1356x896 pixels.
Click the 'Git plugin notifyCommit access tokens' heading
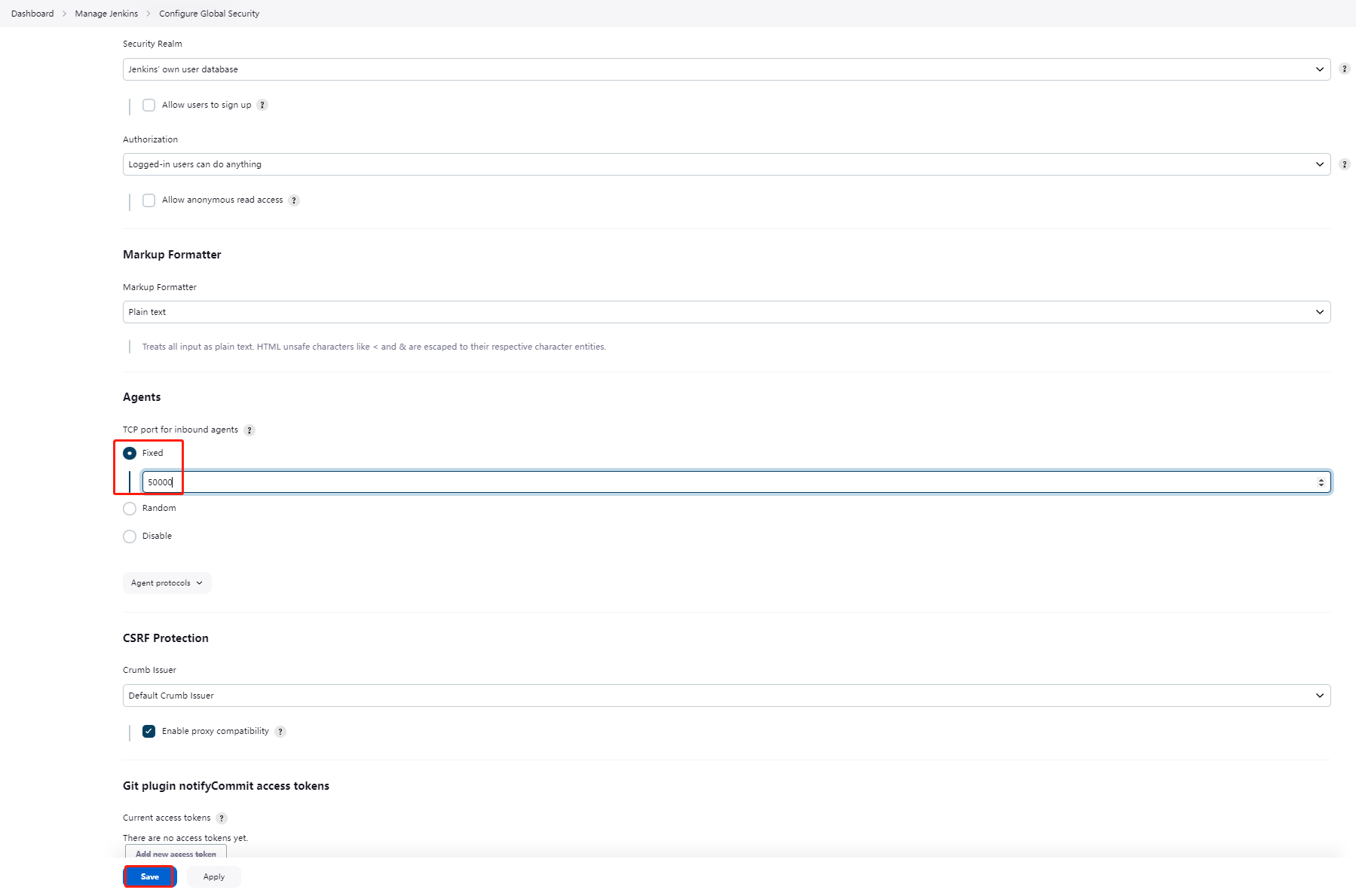point(226,786)
